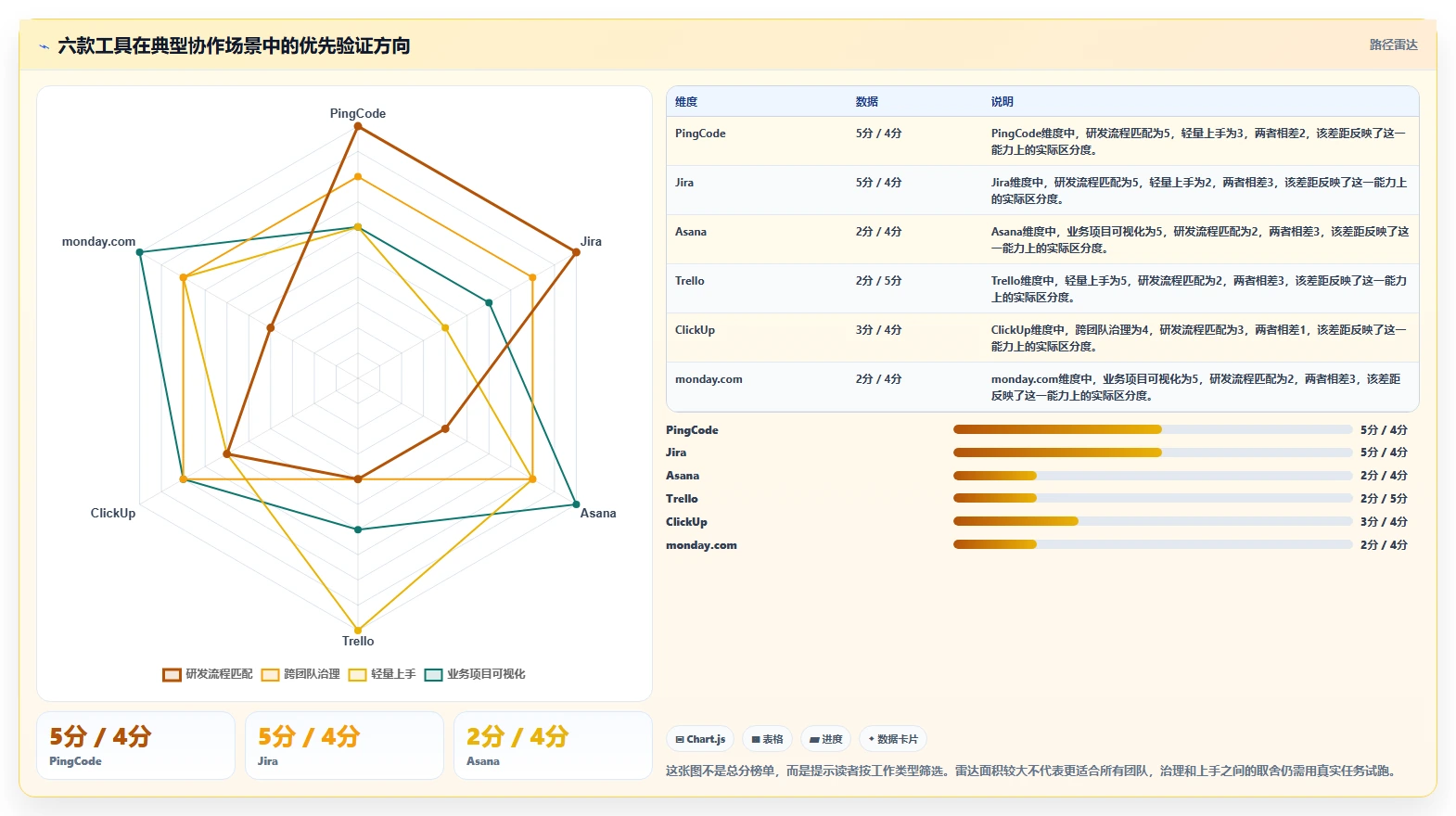
Task: Click monday.com row name in table
Action: [x=709, y=379]
